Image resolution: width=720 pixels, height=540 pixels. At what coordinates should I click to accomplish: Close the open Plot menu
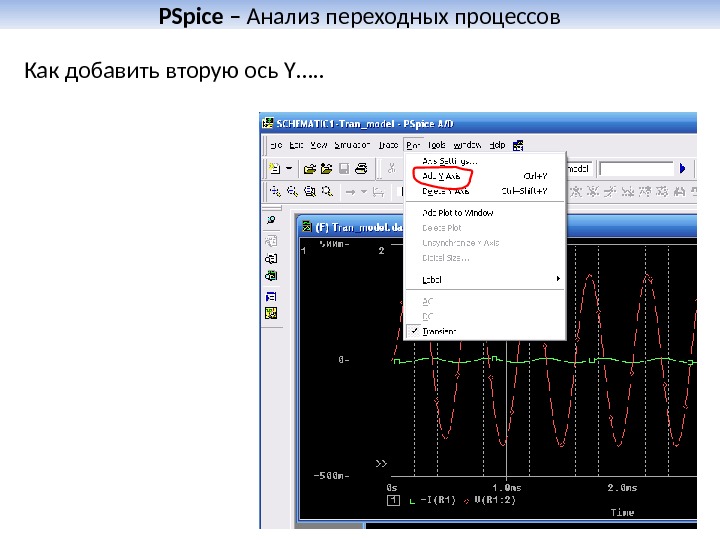pyautogui.click(x=413, y=145)
